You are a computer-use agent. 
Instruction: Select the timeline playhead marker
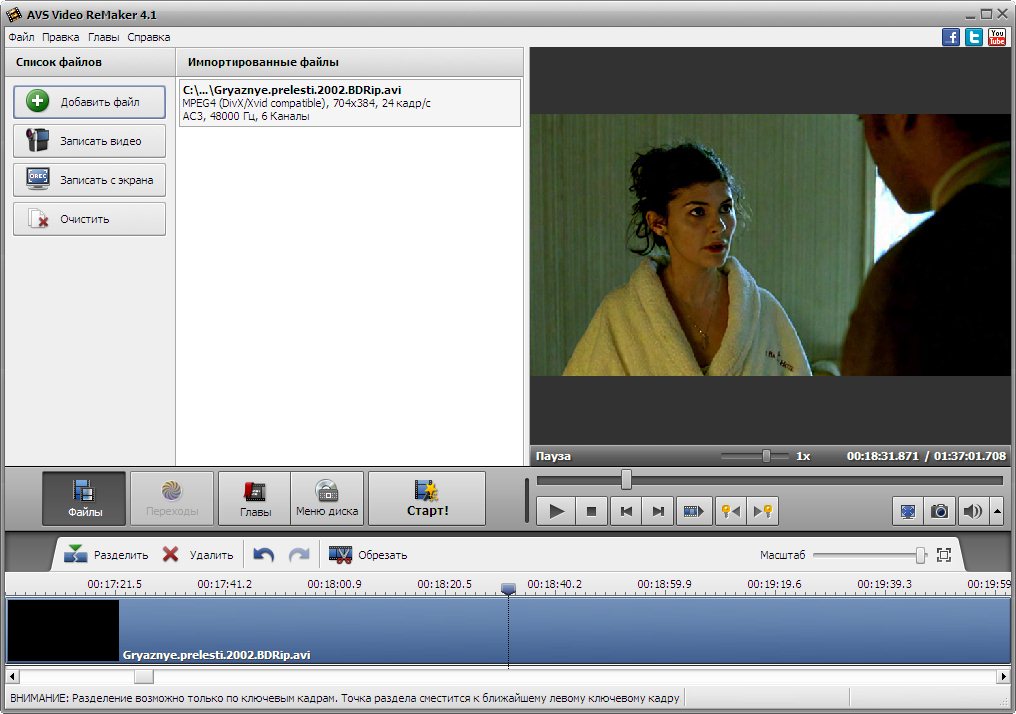[509, 588]
